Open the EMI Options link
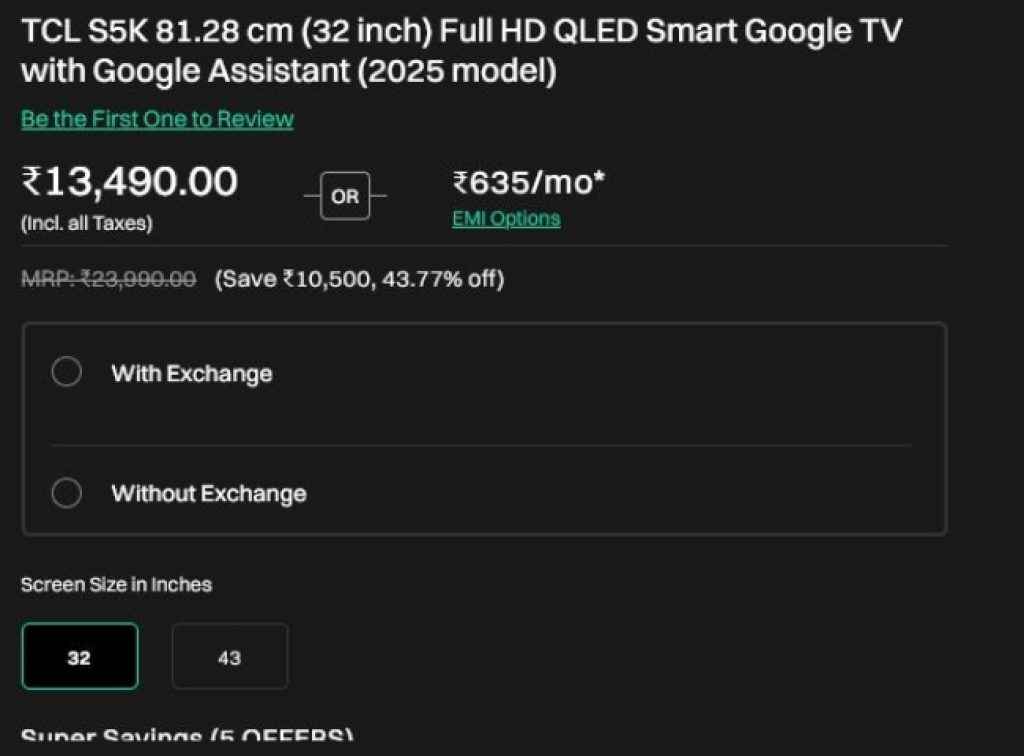The image size is (1024, 756). coord(506,218)
